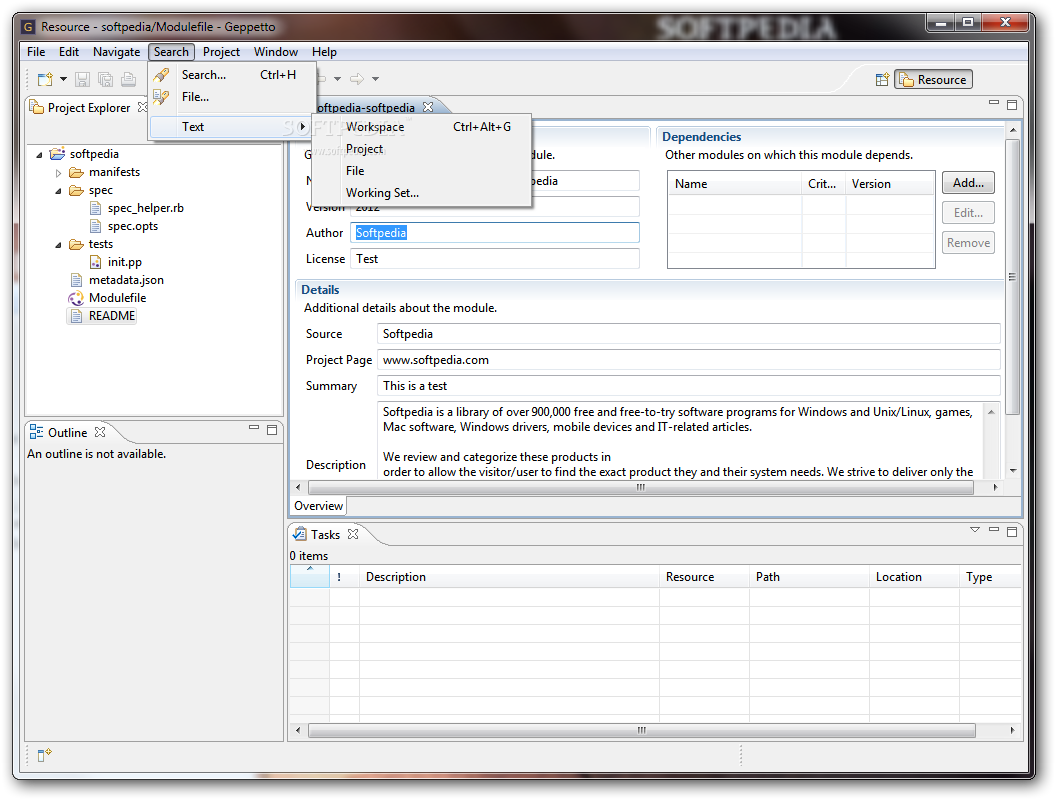Choose Working Set... in the Text submenu
This screenshot has width=1056, height=800.
[x=422, y=193]
